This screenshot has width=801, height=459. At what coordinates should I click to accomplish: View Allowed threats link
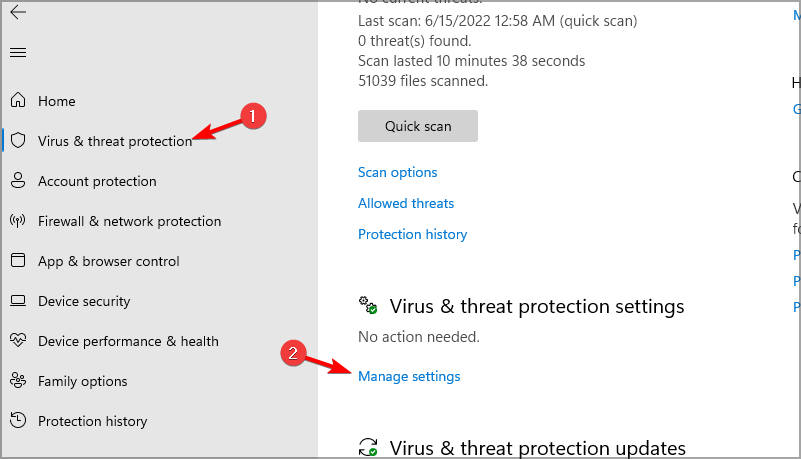coord(406,203)
